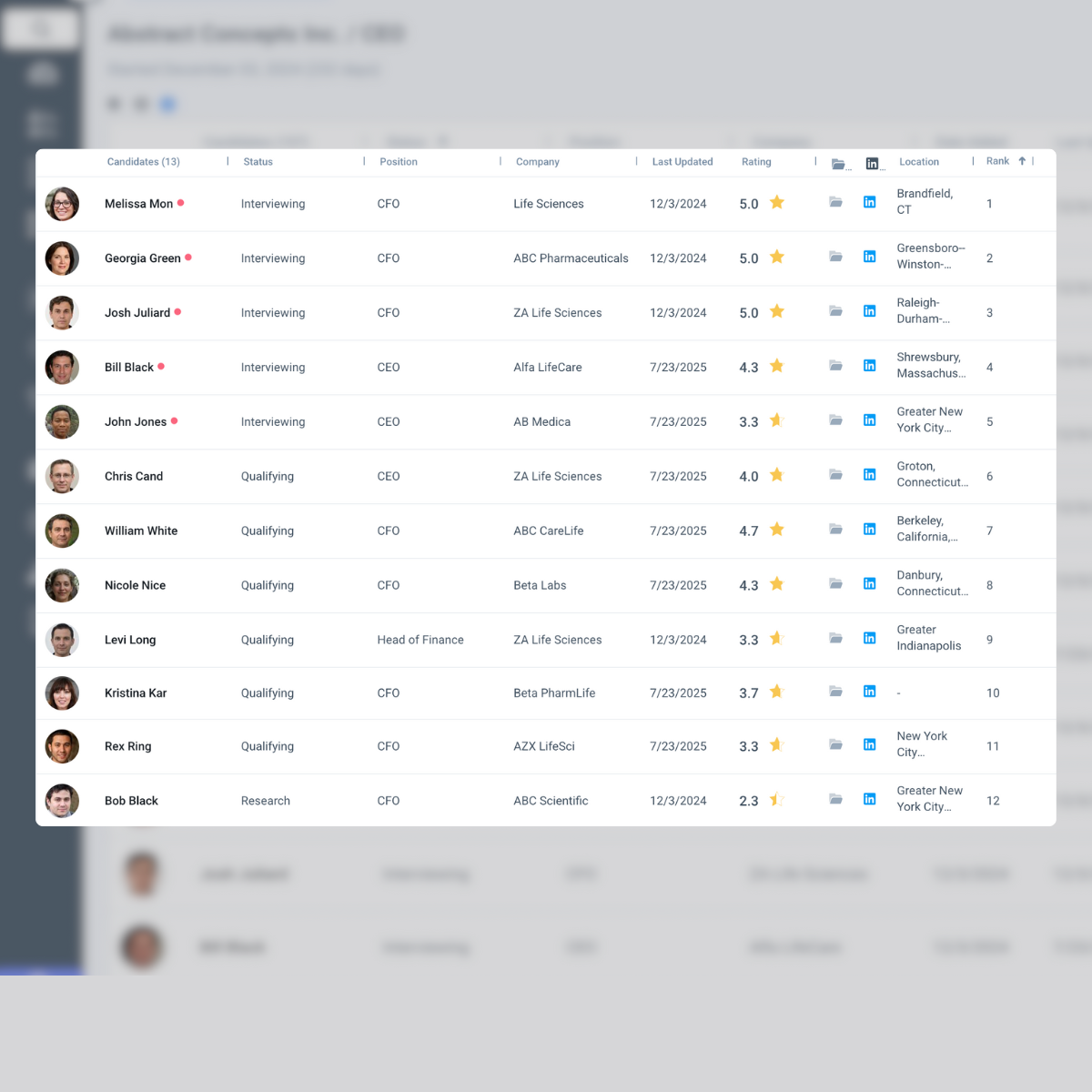The image size is (1092, 1092).
Task: Open LinkedIn profile of Josh Juliard
Action: click(870, 311)
